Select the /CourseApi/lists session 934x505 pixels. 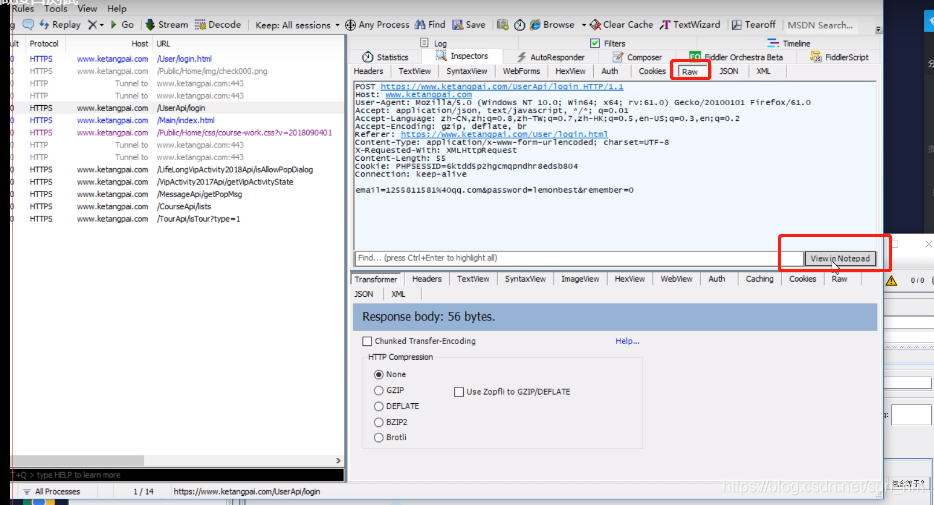tap(178, 207)
